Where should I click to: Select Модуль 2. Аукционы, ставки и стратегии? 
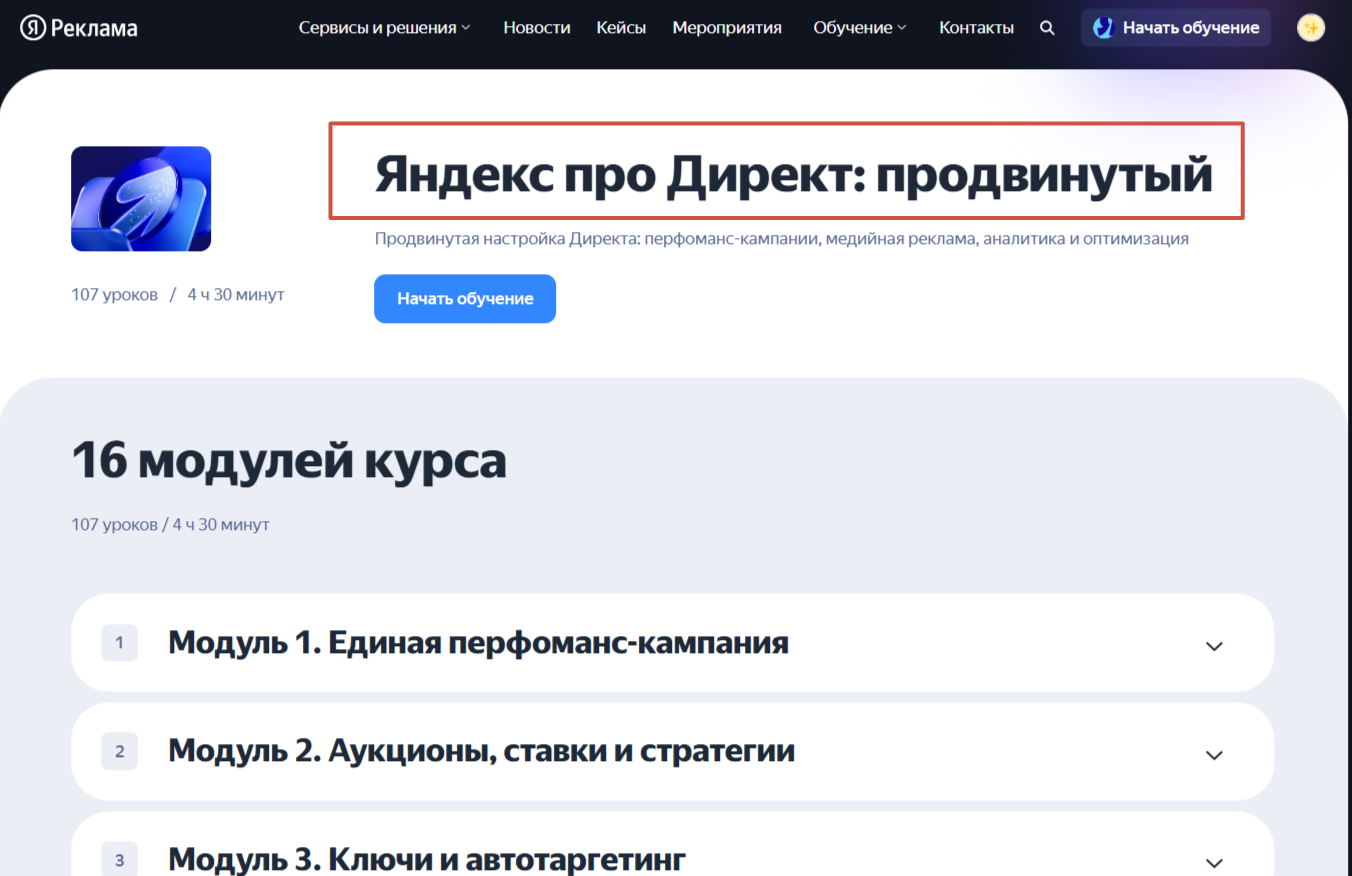pos(481,750)
